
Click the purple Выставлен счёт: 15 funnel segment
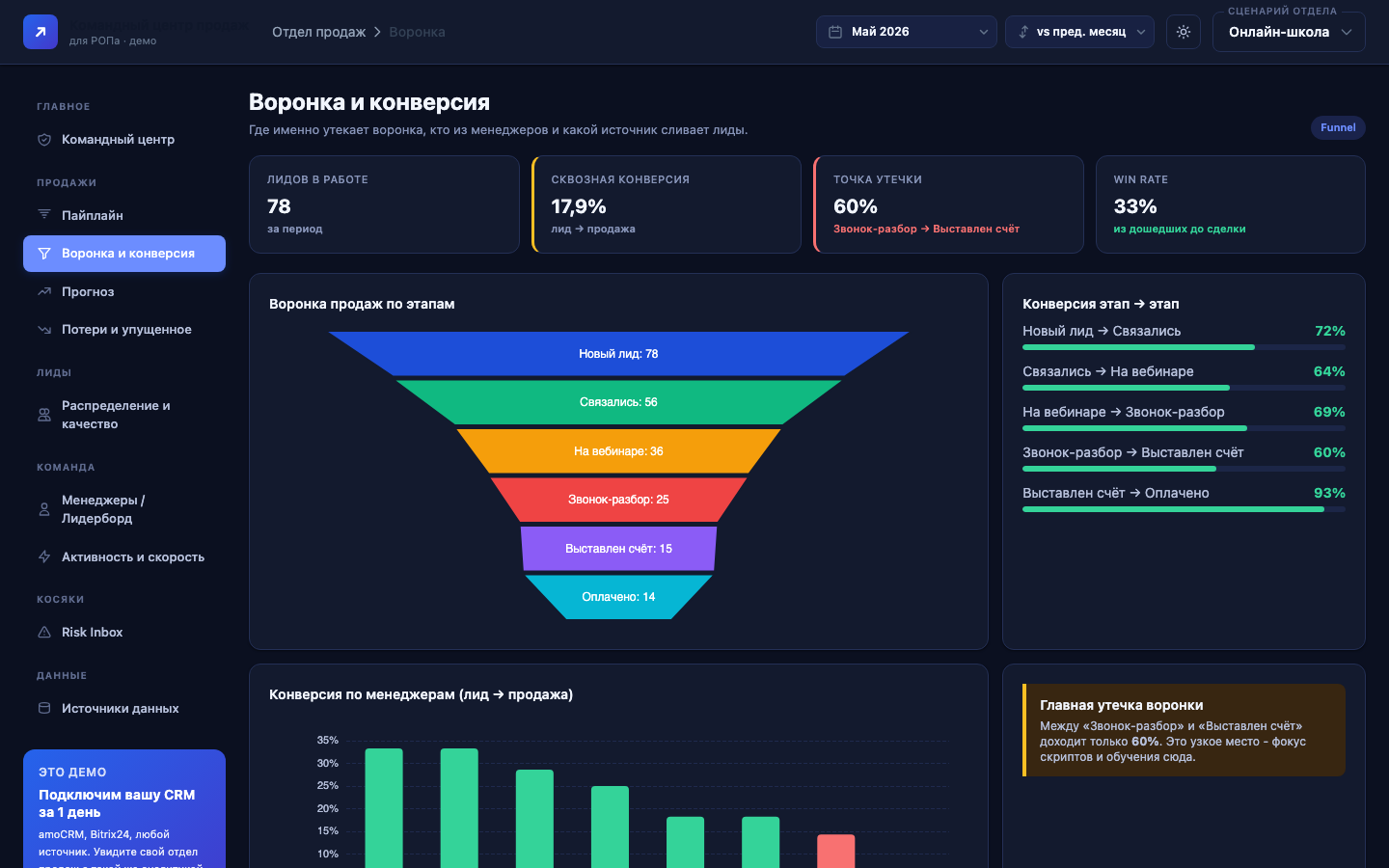tap(618, 549)
